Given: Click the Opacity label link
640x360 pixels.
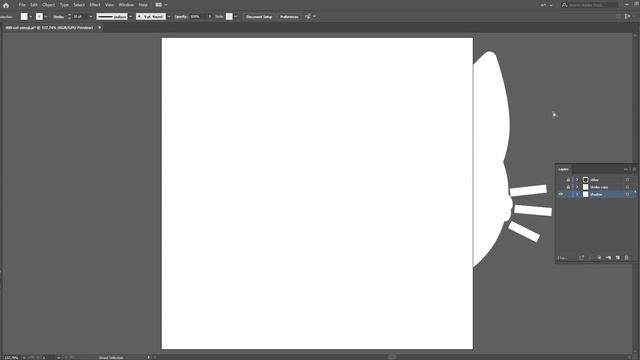Looking at the screenshot, I should 180,17.
